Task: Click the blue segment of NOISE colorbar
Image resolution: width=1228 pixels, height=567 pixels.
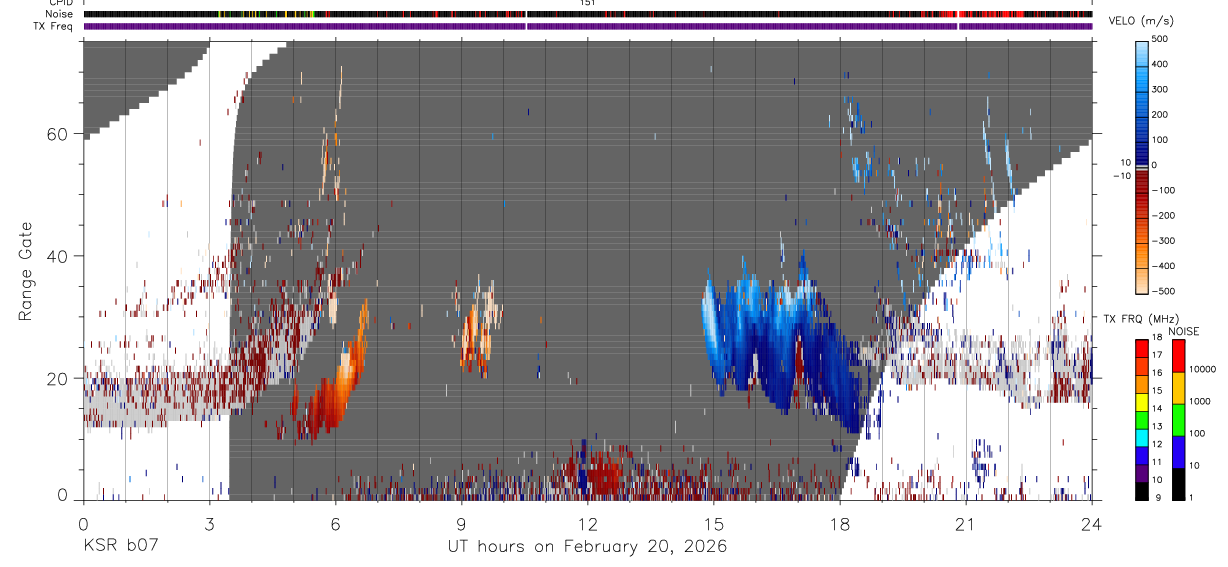Action: click(1177, 451)
